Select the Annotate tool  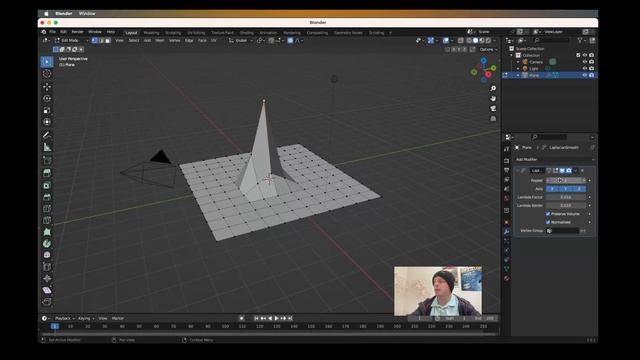tap(47, 135)
